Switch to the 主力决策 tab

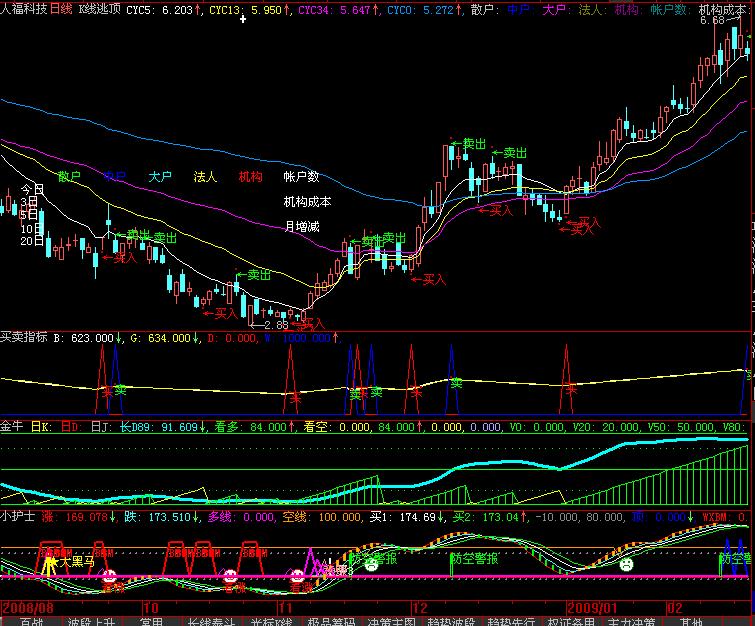pyautogui.click(x=631, y=621)
